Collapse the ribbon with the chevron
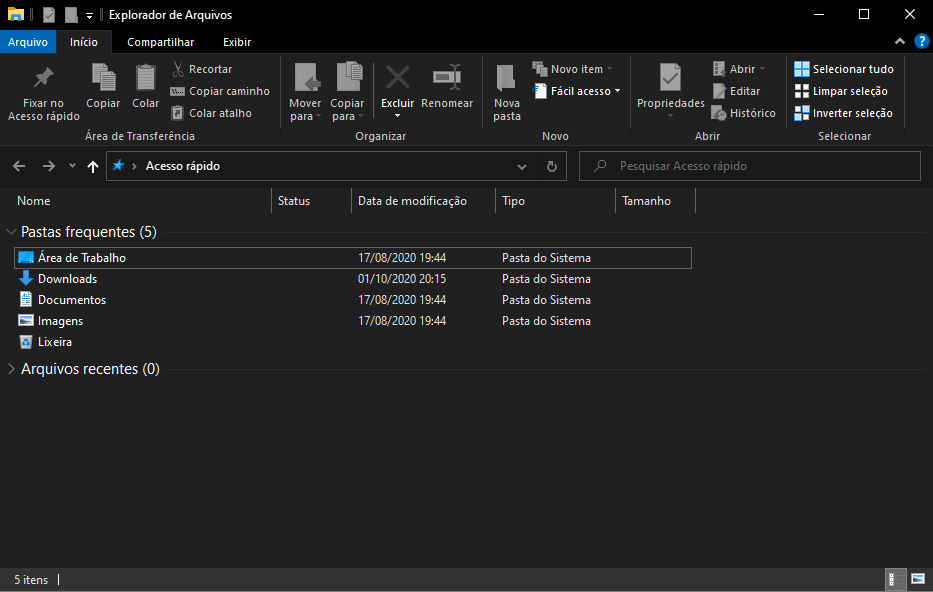The image size is (933, 592). pyautogui.click(x=900, y=42)
